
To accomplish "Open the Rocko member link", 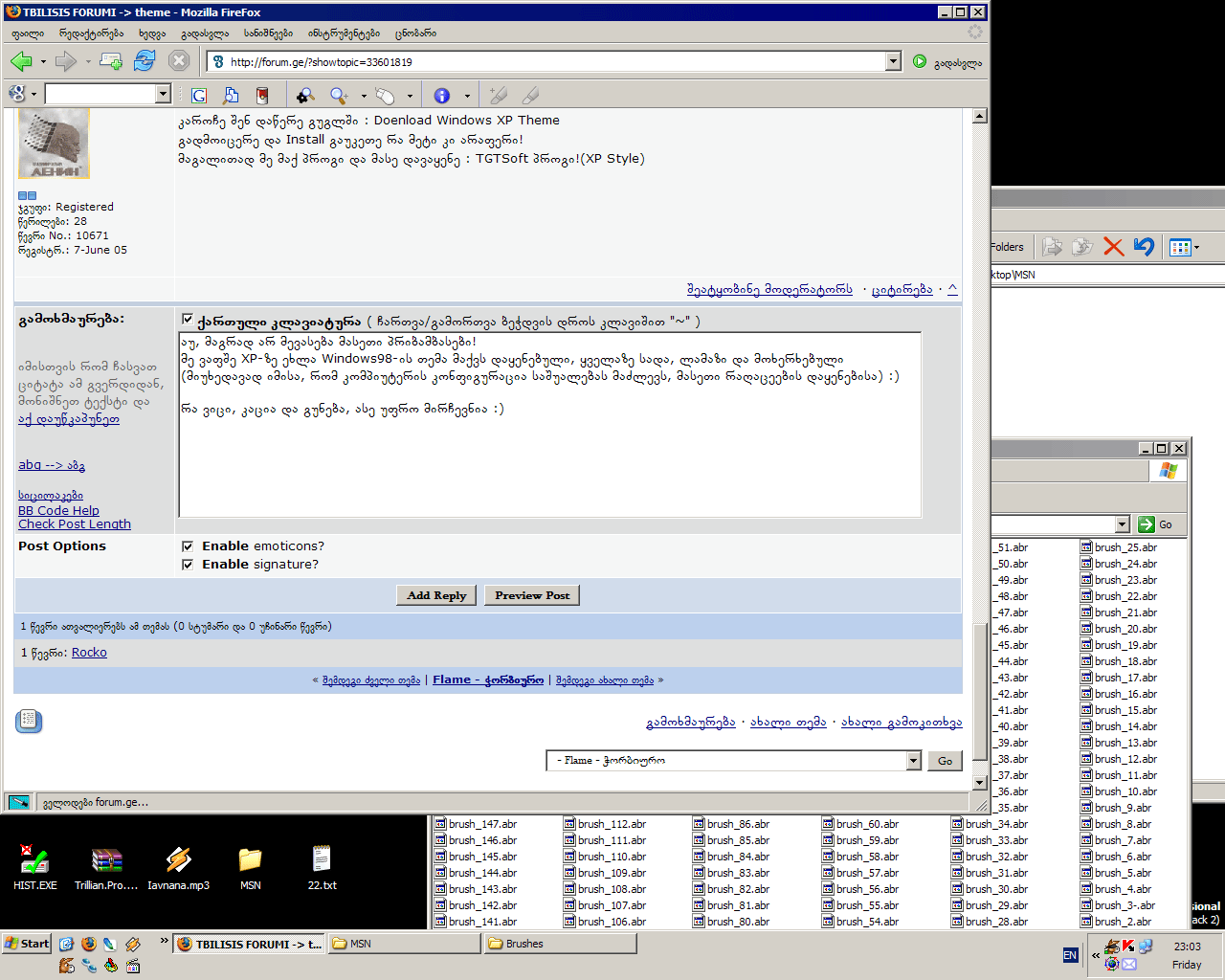I will 89,653.
